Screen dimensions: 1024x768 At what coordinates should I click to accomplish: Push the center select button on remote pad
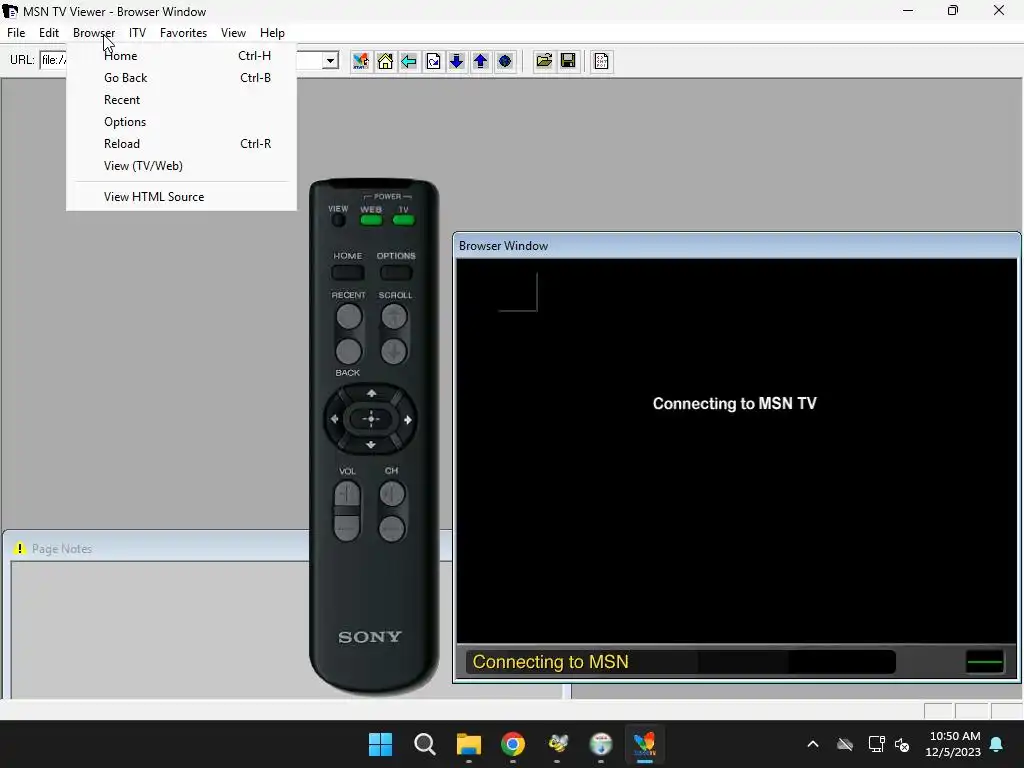click(x=371, y=419)
